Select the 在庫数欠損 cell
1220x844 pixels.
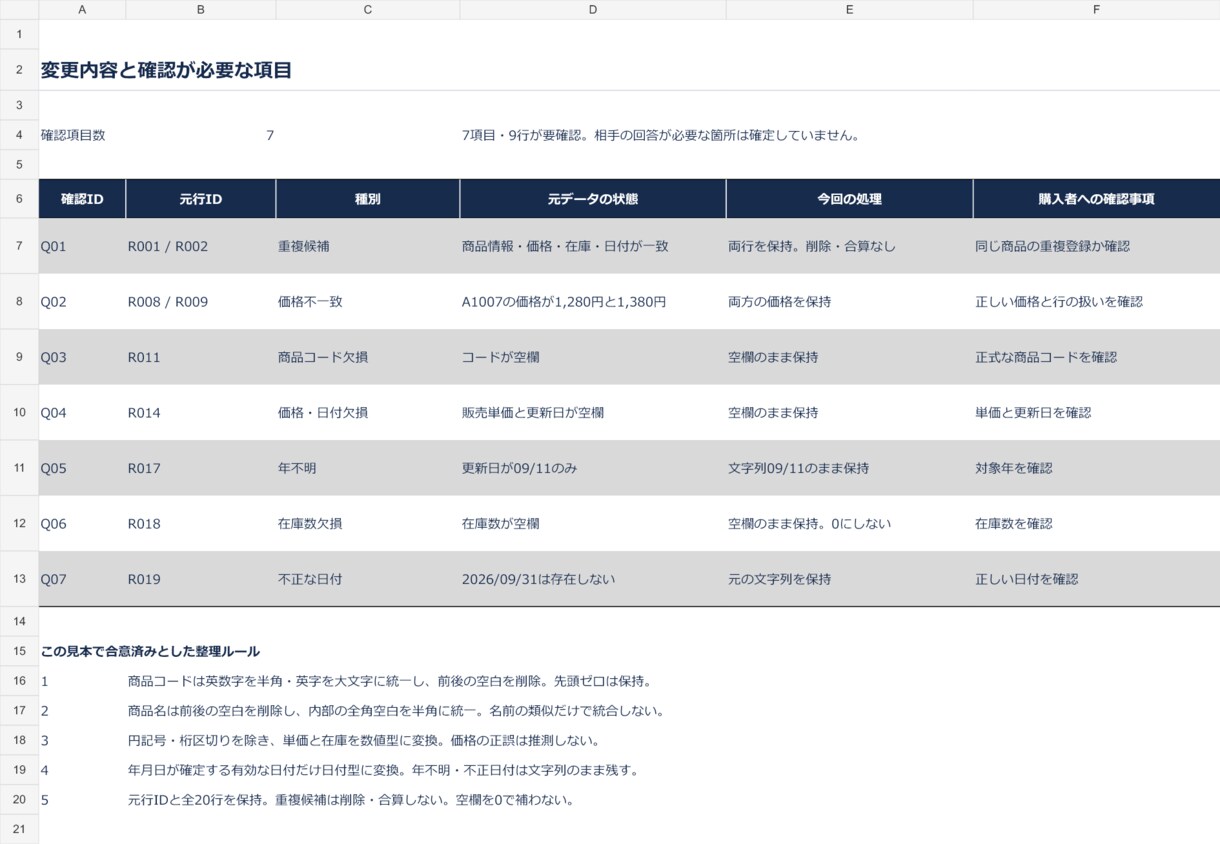(x=368, y=524)
